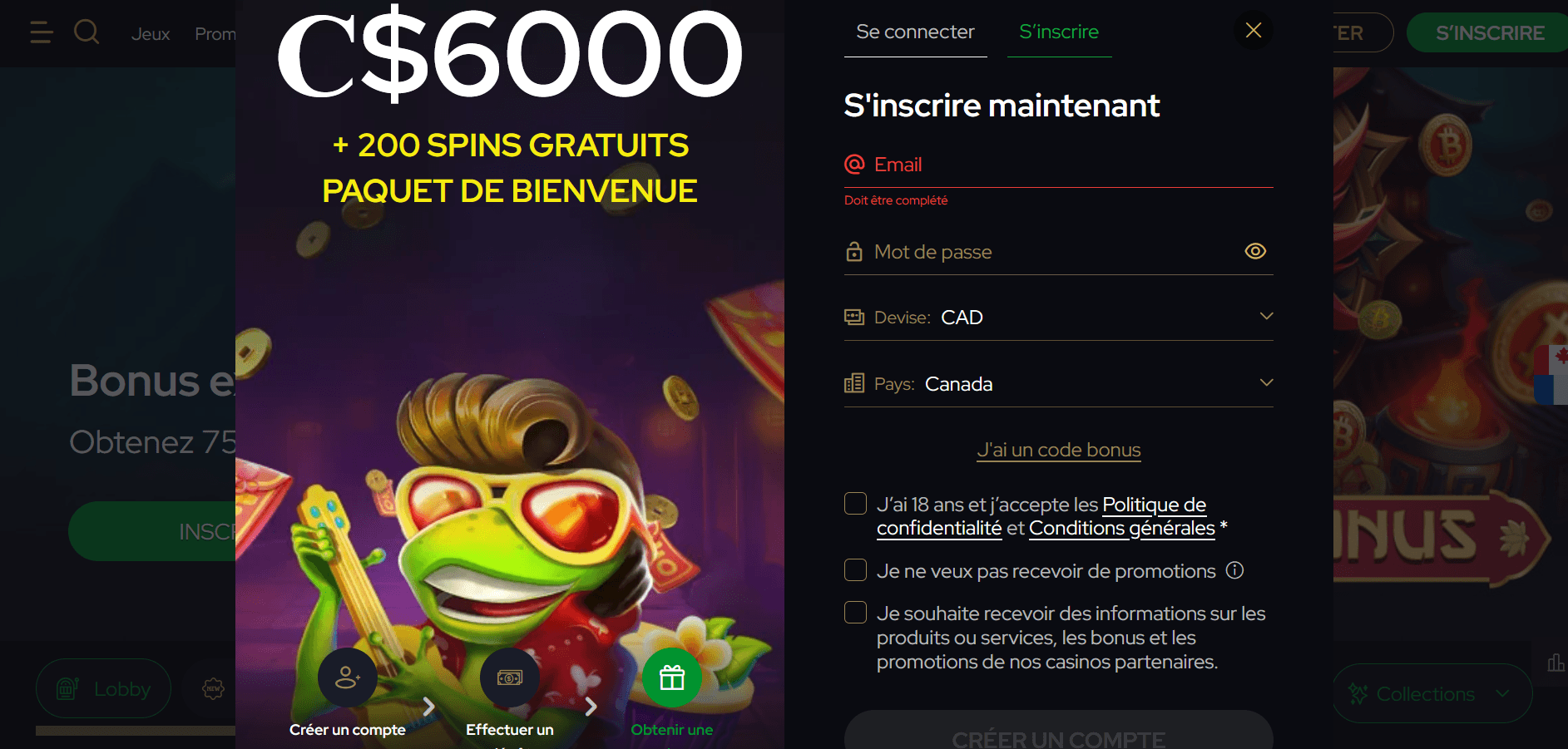Check the partner casinos information checkbox
The height and width of the screenshot is (749, 1568).
855,613
